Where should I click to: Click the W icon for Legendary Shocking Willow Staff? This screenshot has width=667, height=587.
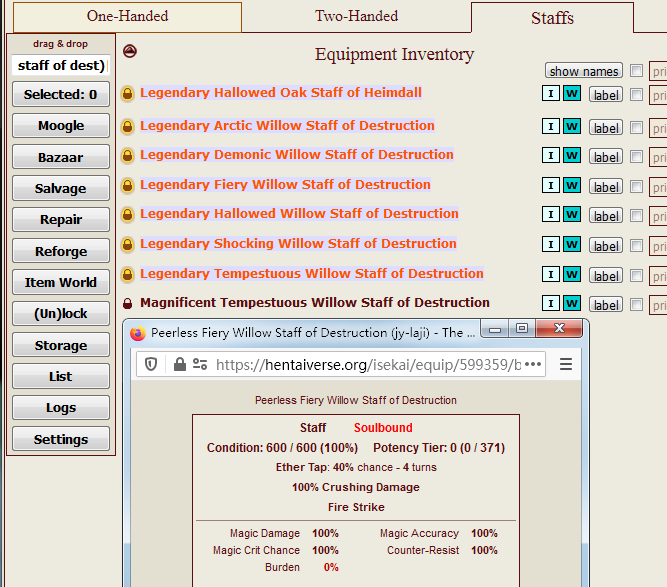point(572,244)
